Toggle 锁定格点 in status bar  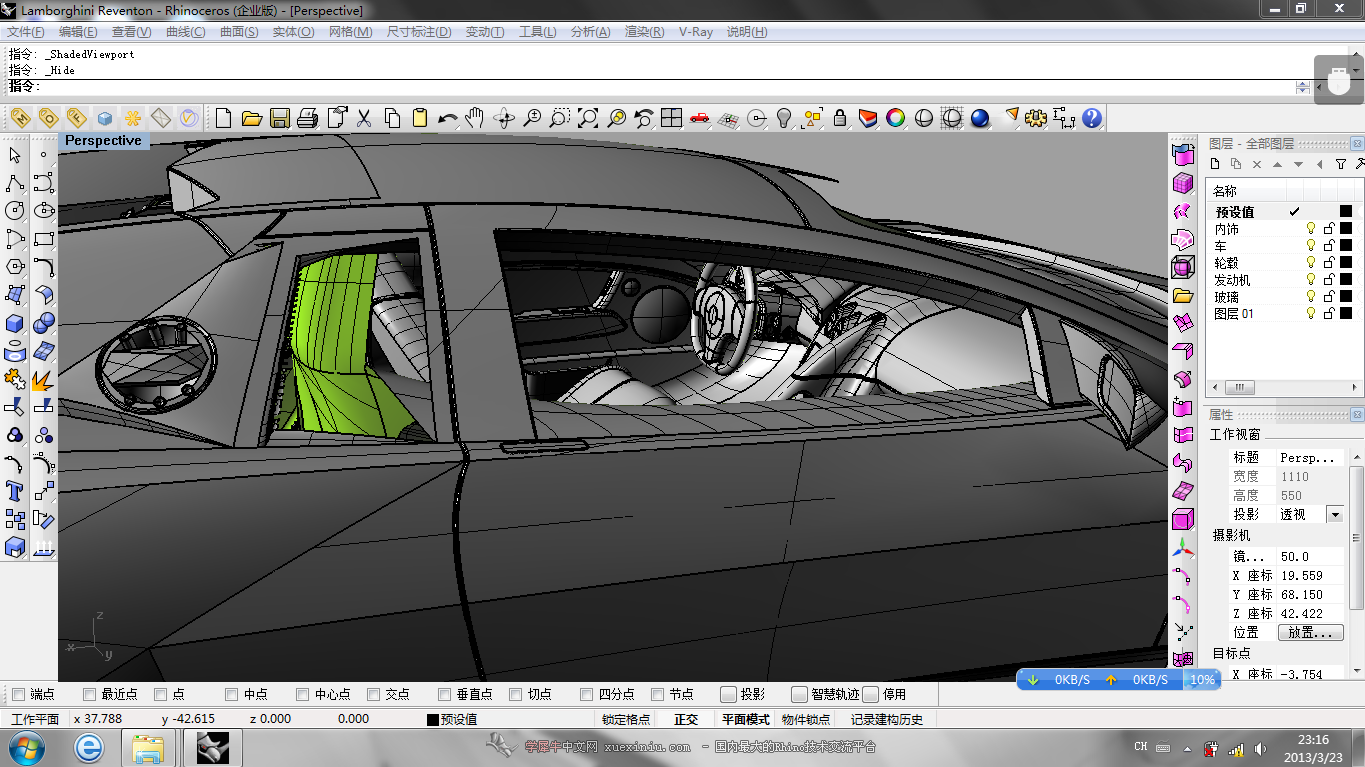coord(627,719)
